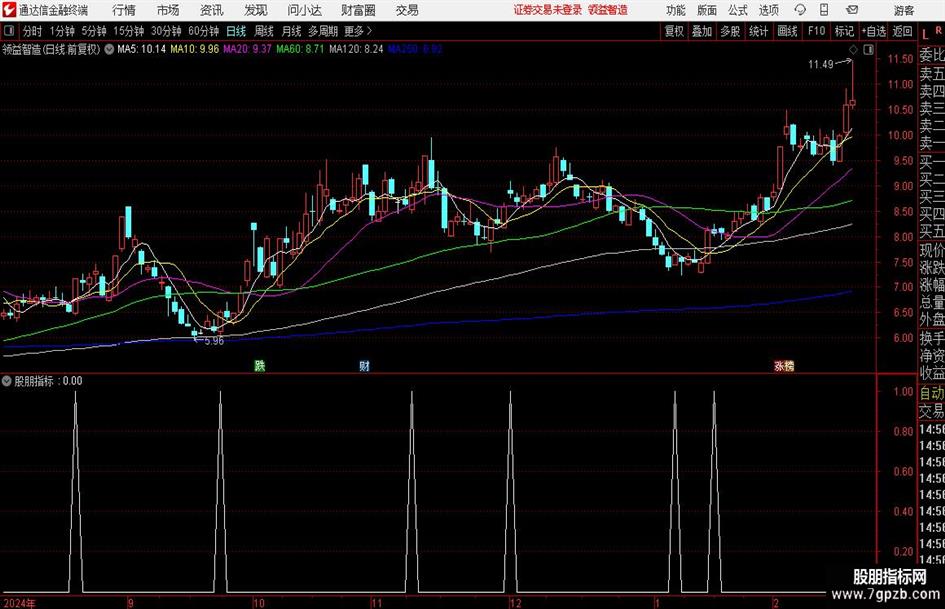Open the 多周期 multi-period view
Screen dimensions: 945x609
323,31
